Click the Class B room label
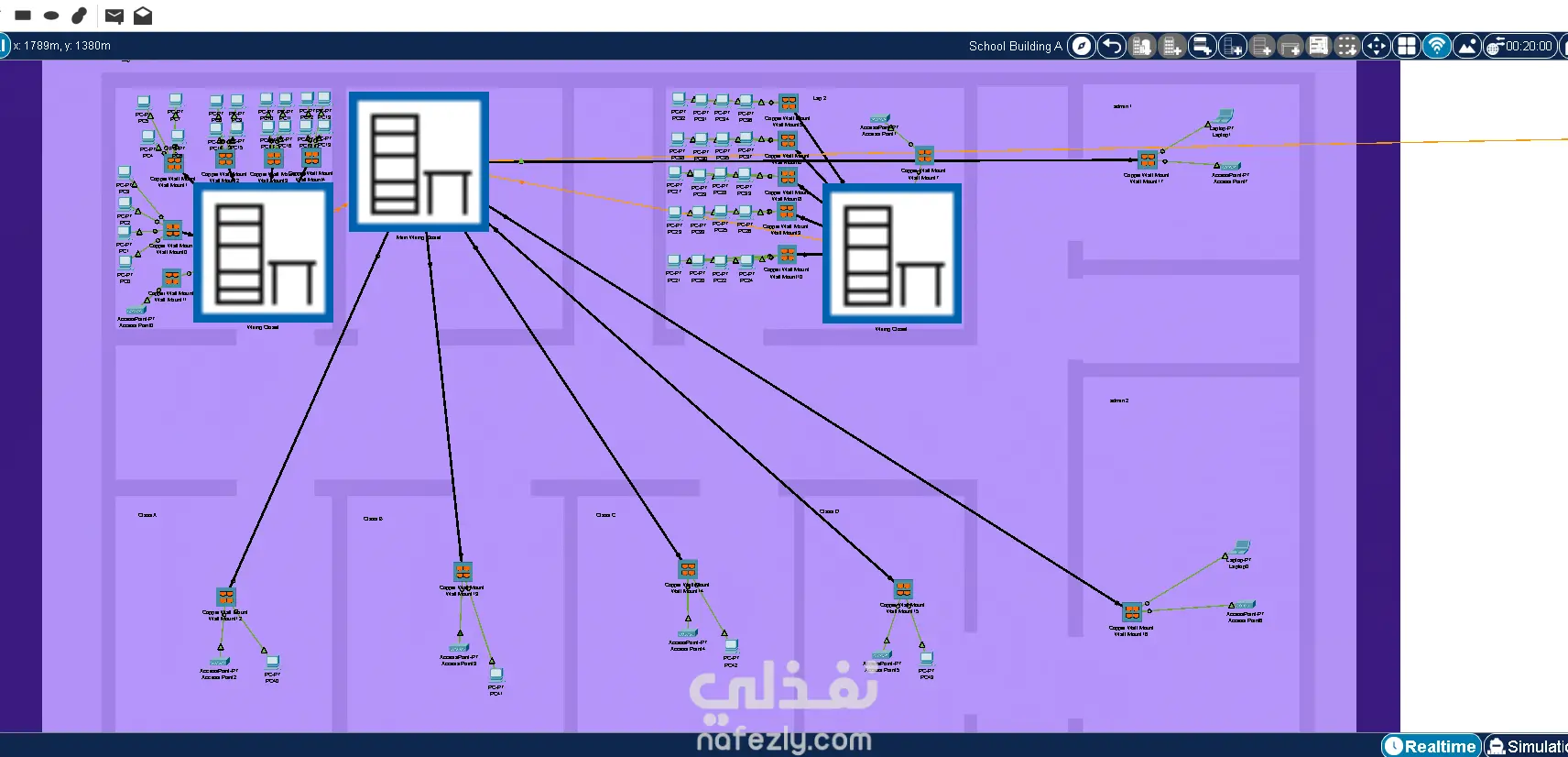This screenshot has height=757, width=1568. click(373, 519)
